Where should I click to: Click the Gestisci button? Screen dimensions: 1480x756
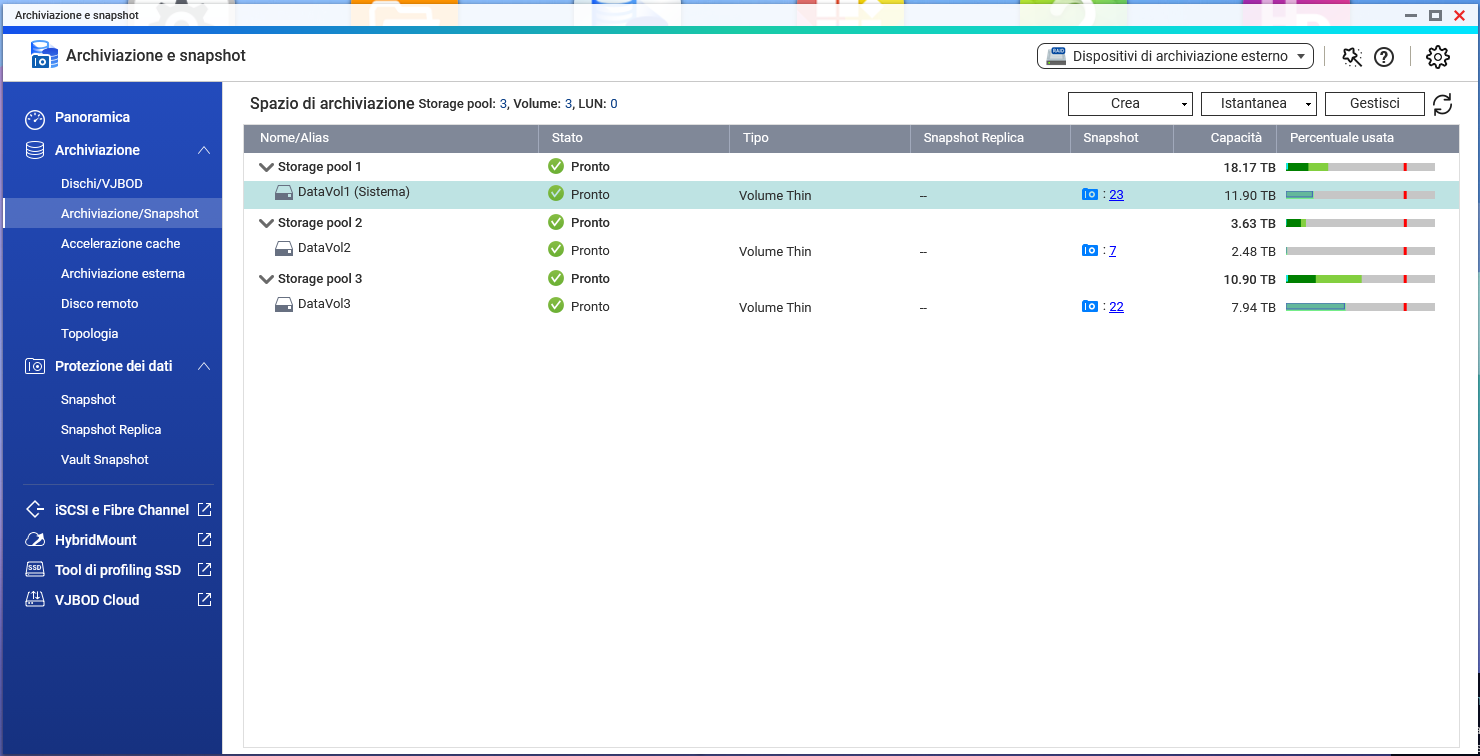[1374, 104]
